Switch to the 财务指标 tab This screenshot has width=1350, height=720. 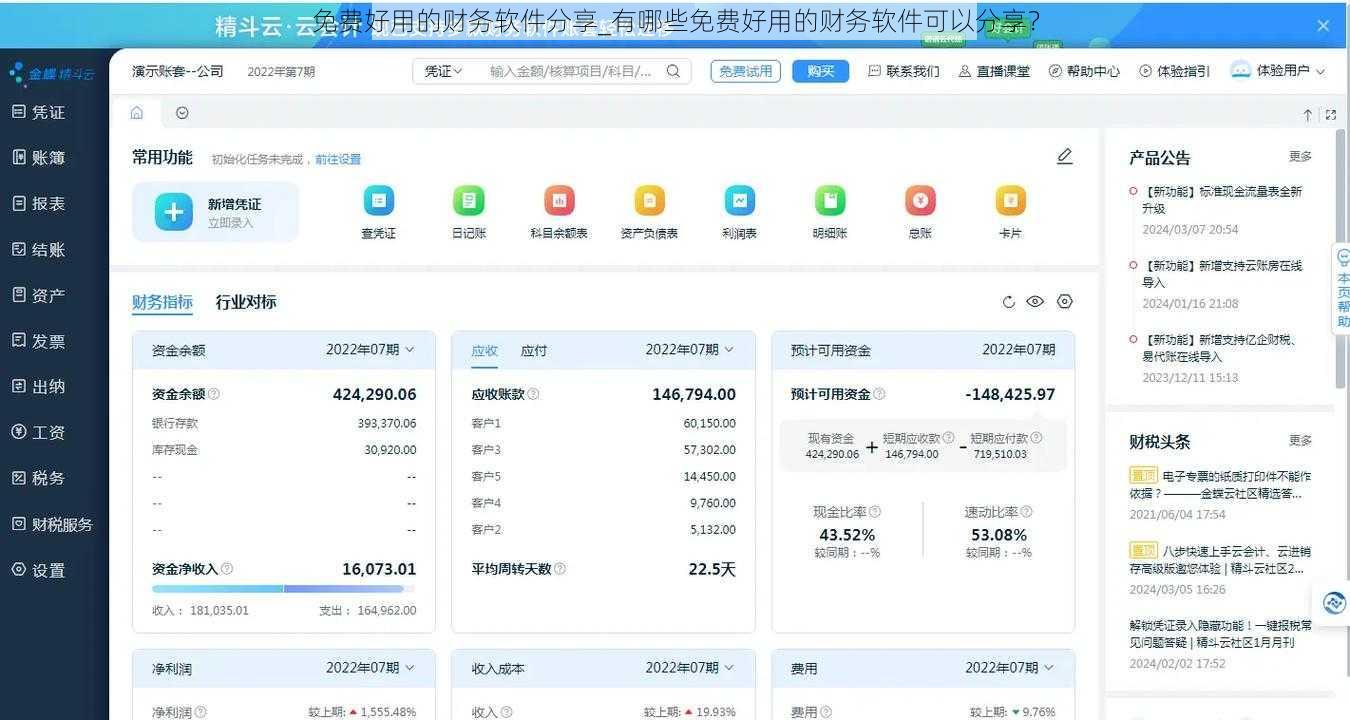point(162,302)
